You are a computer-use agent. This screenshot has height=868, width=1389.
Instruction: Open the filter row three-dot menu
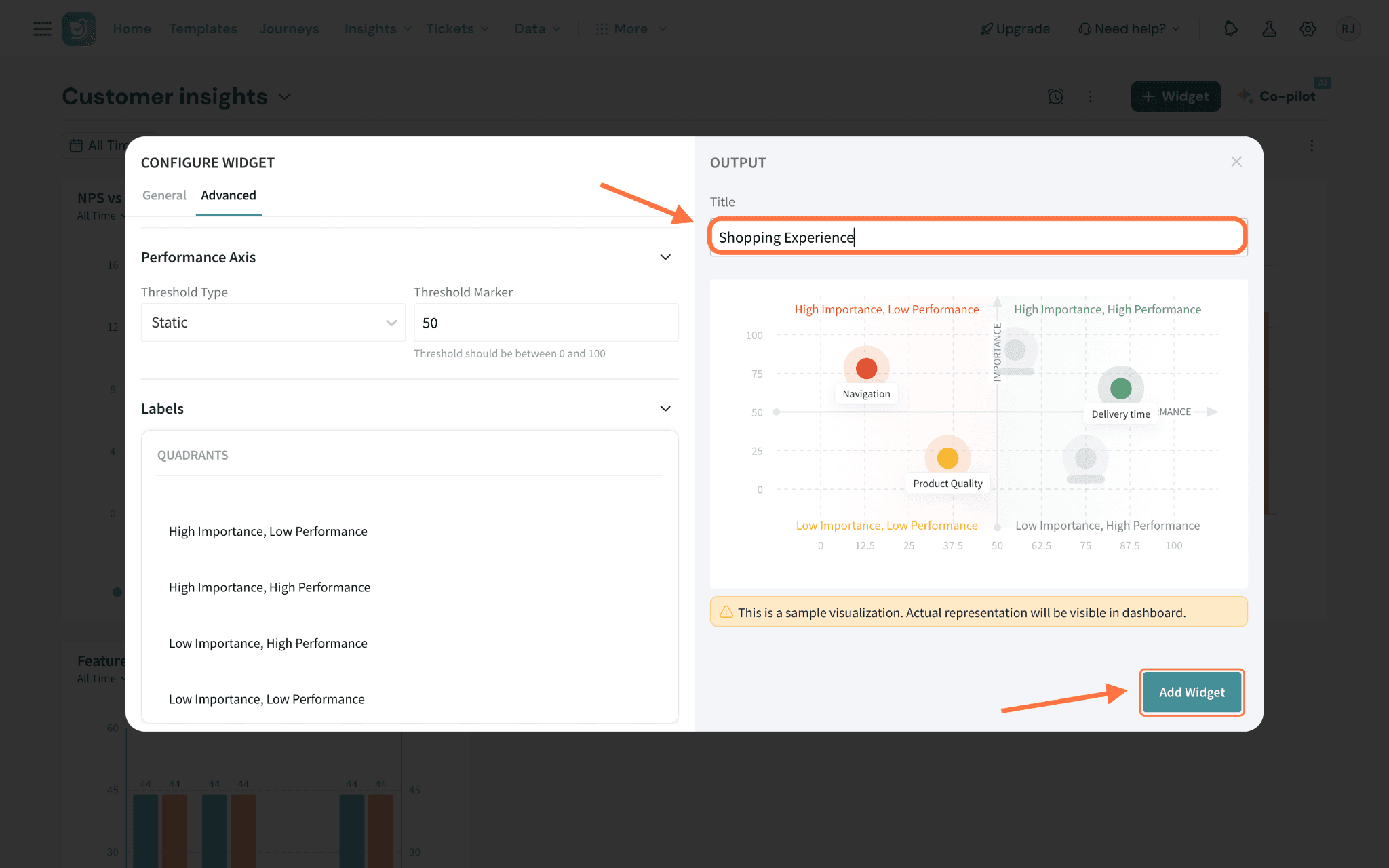click(1312, 145)
